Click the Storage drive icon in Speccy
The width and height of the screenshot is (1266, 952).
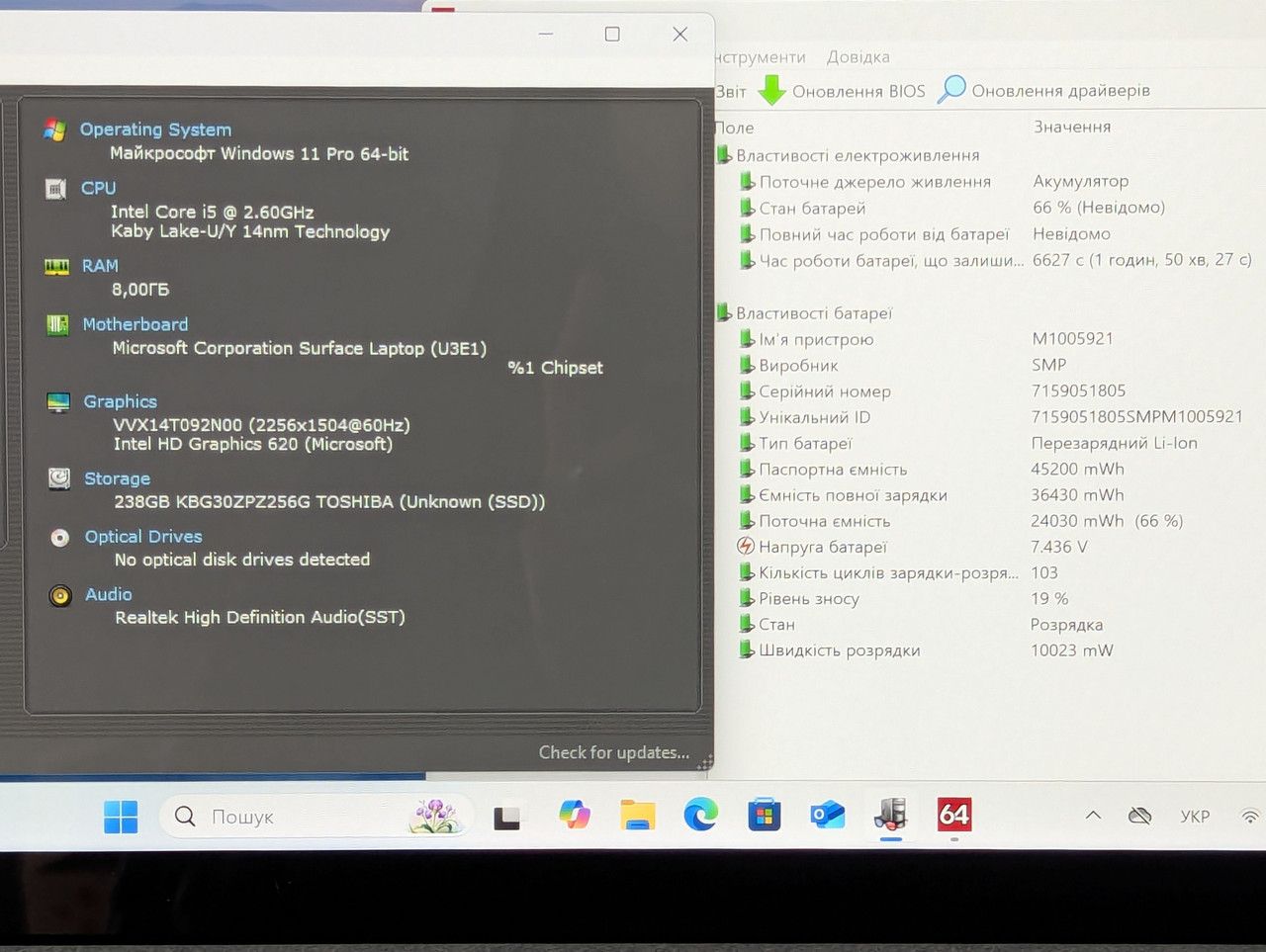(59, 479)
